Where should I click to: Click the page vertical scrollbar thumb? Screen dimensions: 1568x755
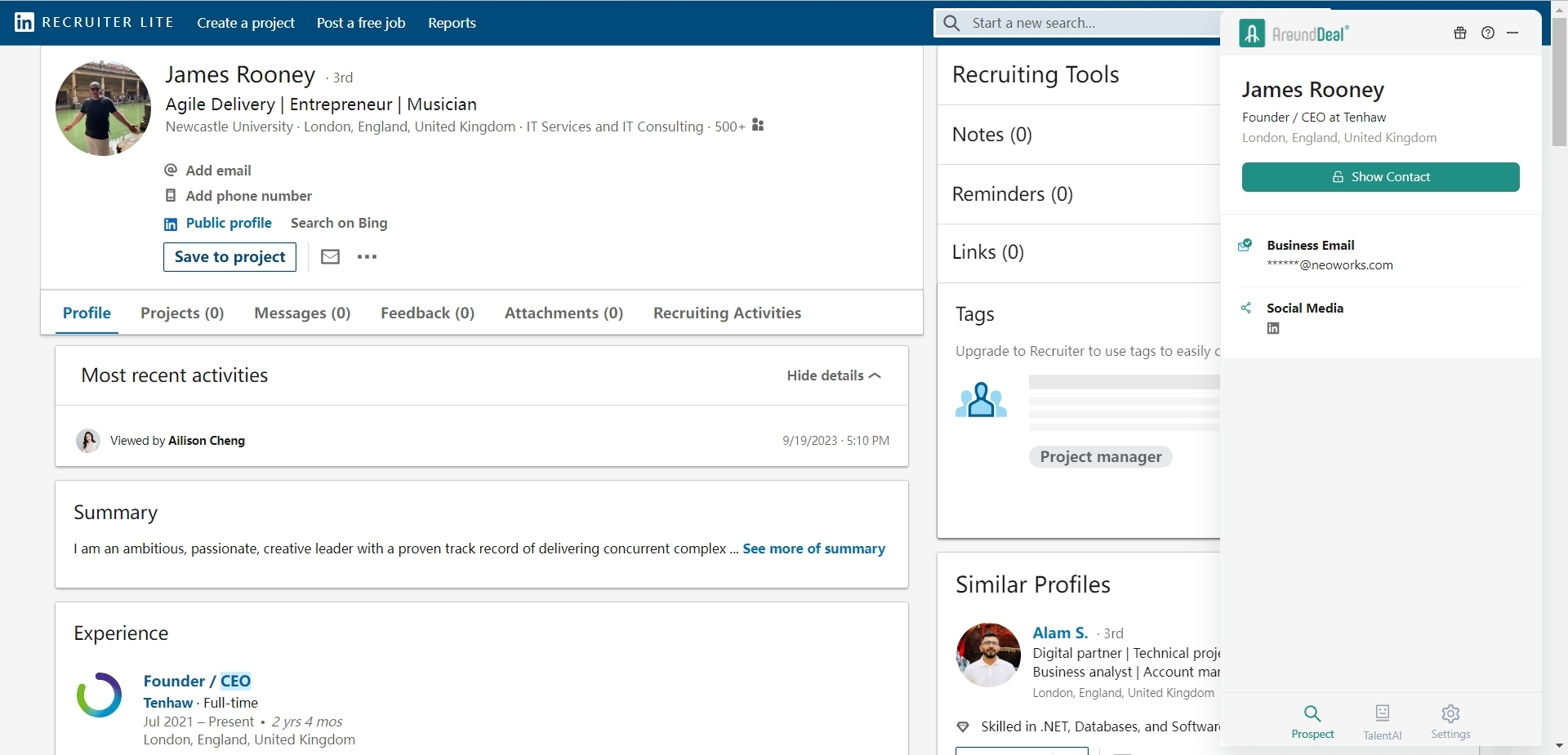(x=1558, y=82)
